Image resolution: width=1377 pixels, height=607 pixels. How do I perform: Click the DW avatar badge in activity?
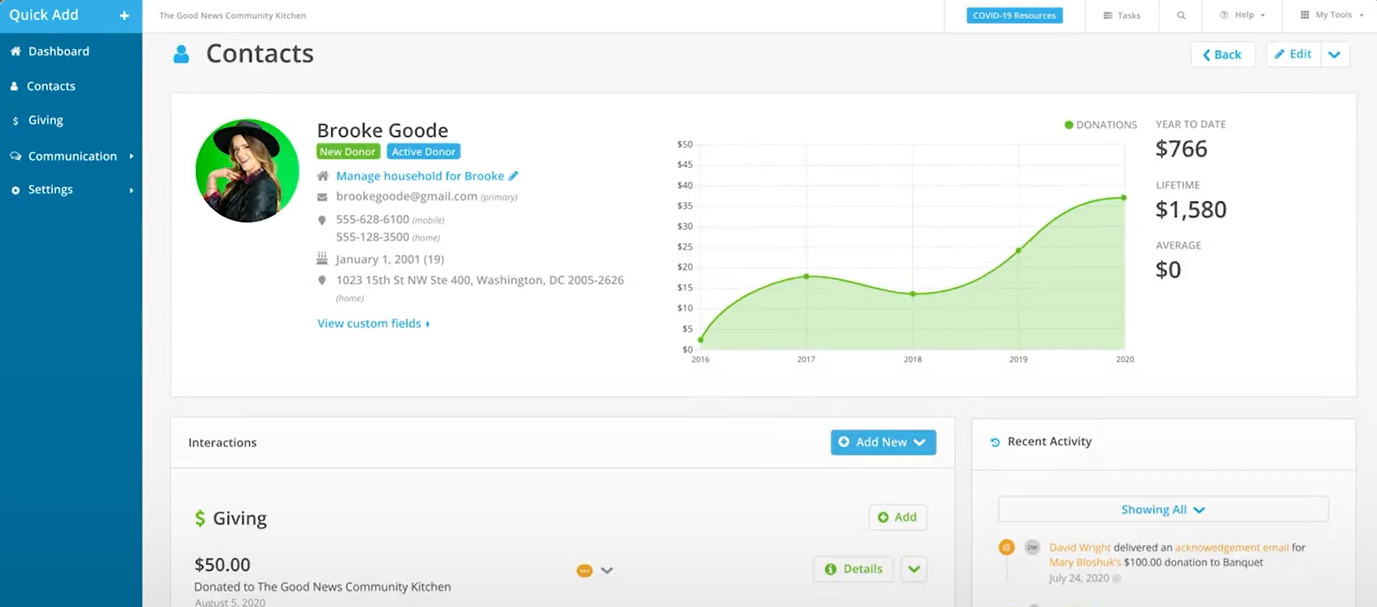(1032, 547)
